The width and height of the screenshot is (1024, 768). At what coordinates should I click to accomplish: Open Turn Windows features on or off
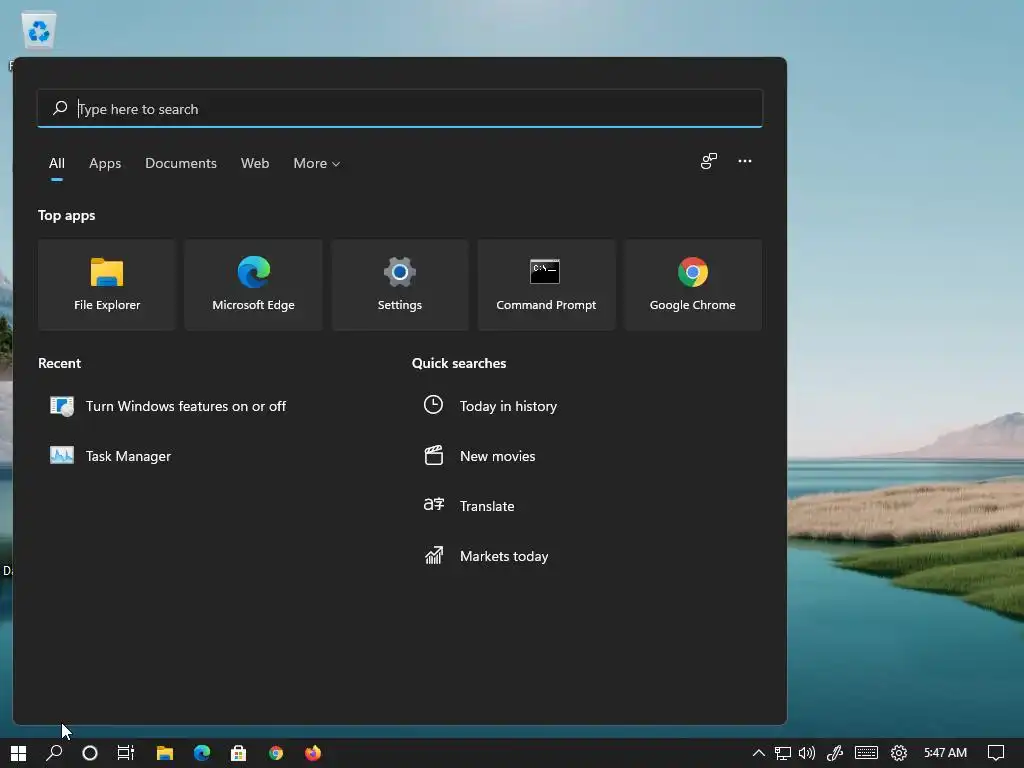(x=168, y=406)
